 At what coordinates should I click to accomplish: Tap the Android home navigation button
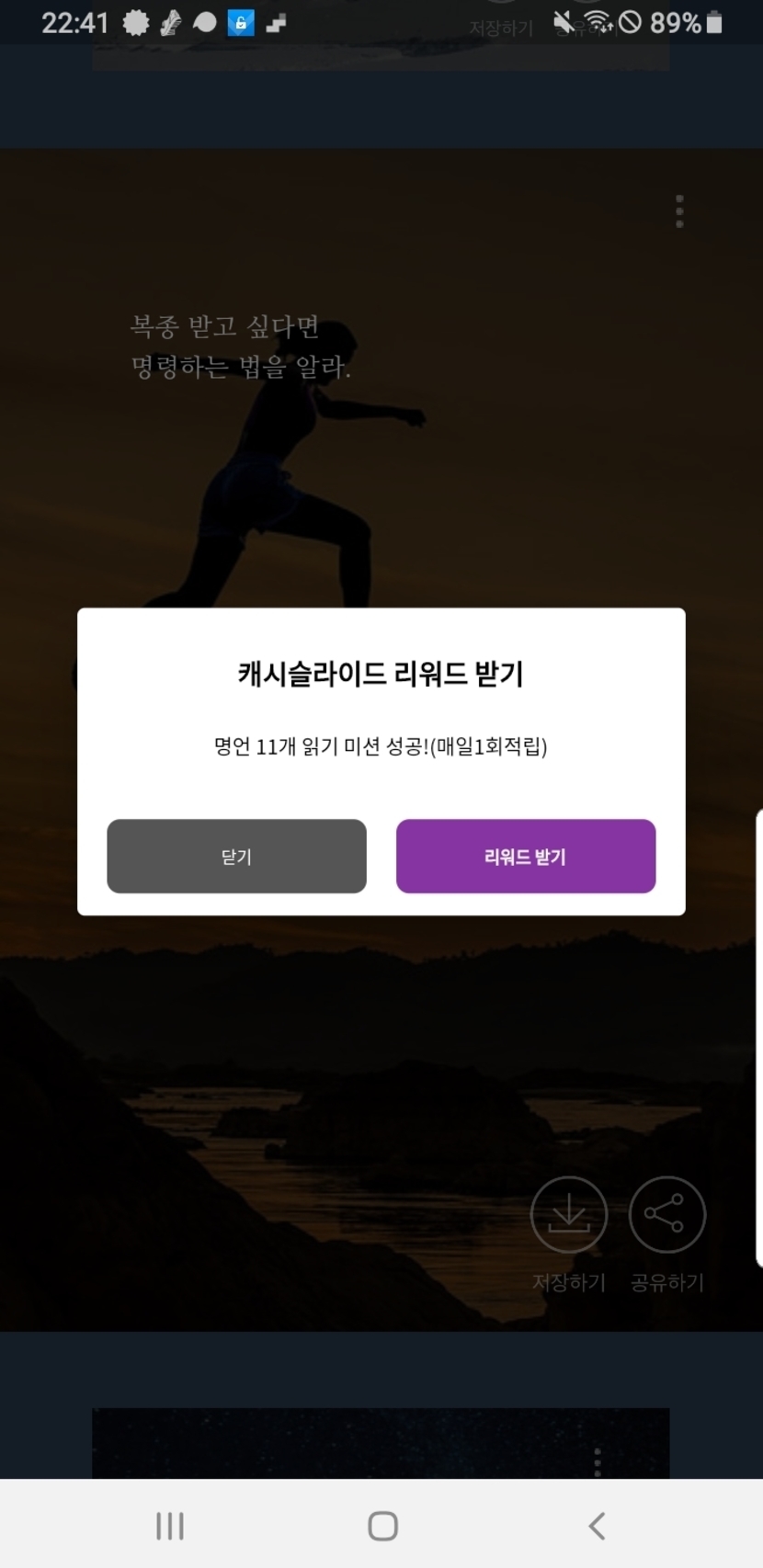click(382, 1526)
